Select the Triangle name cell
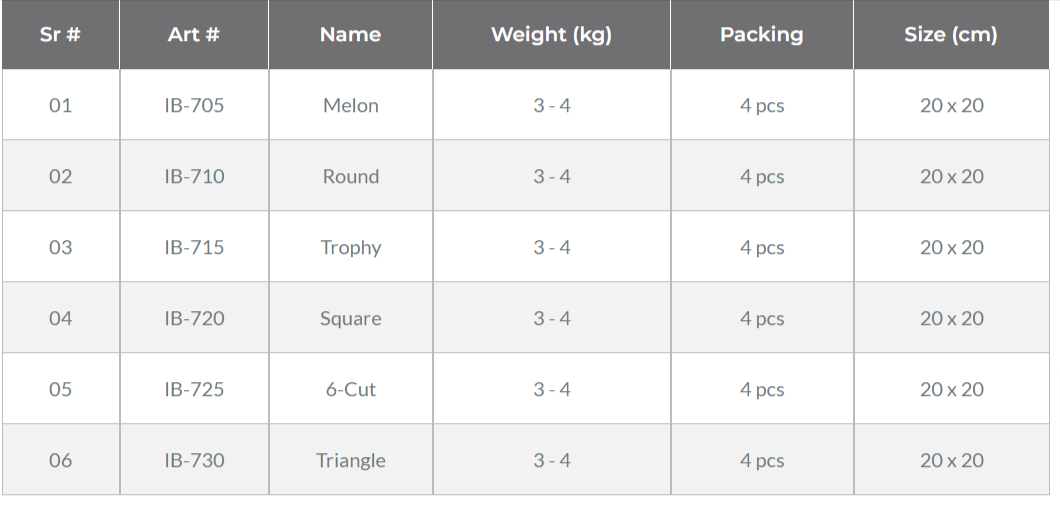 point(350,460)
